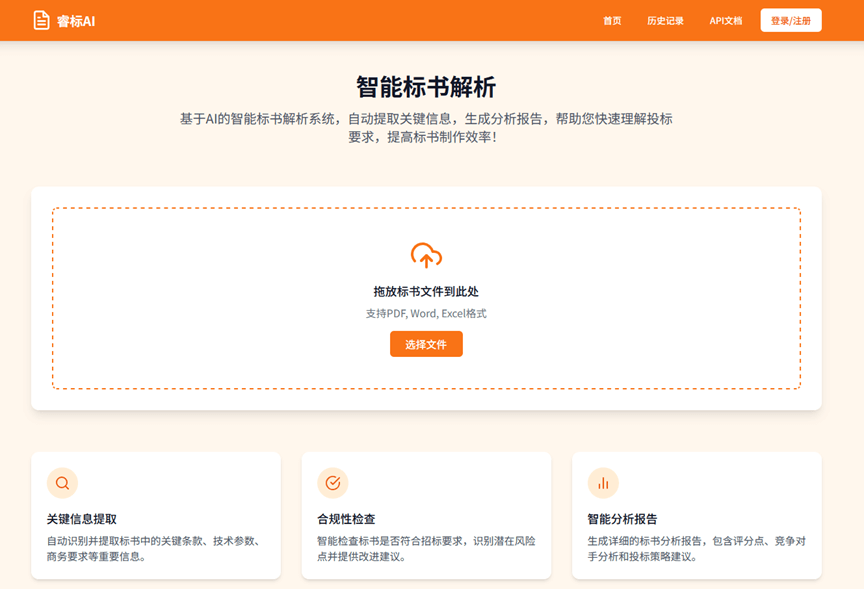Click the 智能分析报告 feature card

pyautogui.click(x=697, y=515)
